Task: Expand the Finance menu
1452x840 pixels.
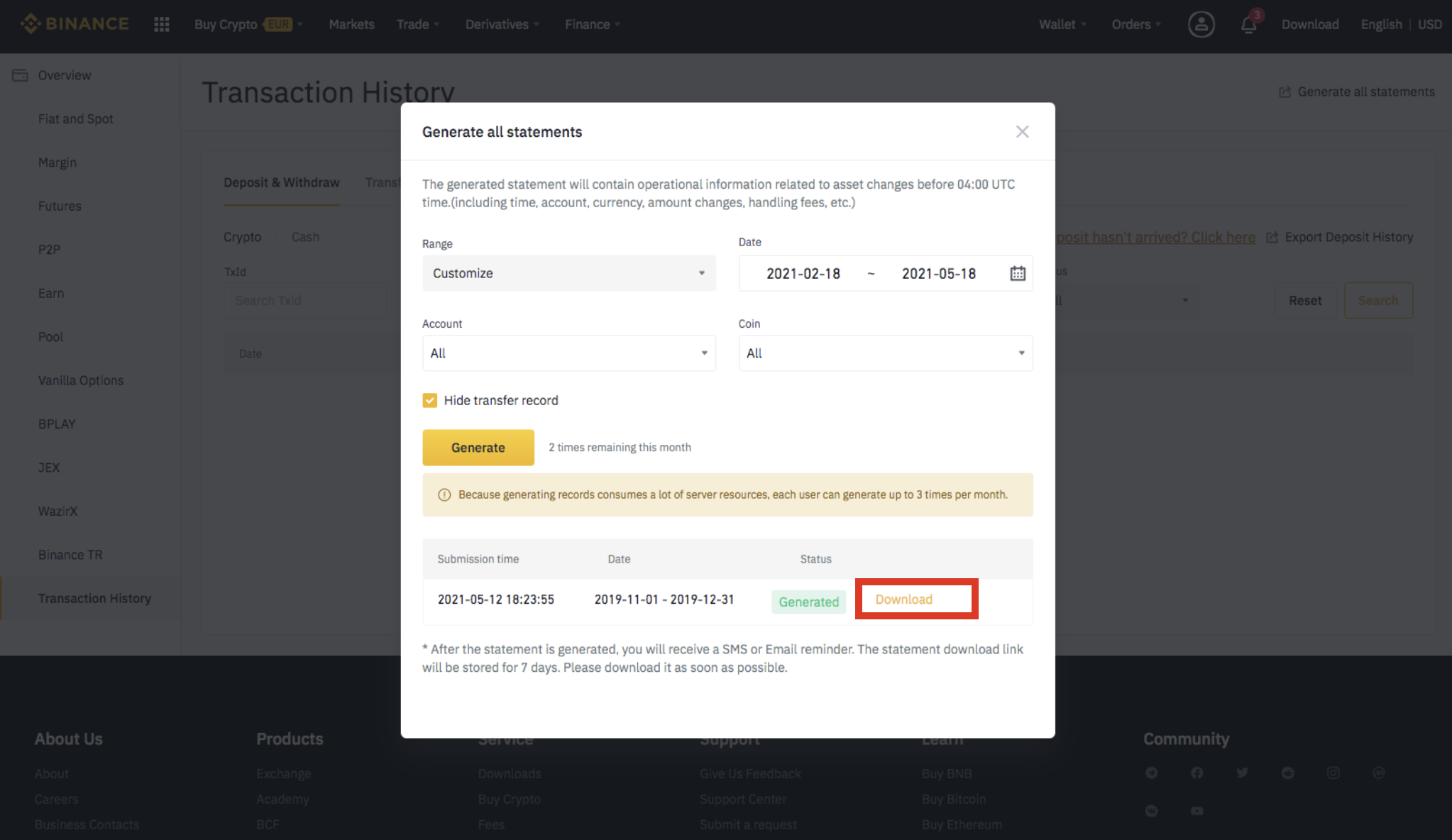Action: point(593,24)
